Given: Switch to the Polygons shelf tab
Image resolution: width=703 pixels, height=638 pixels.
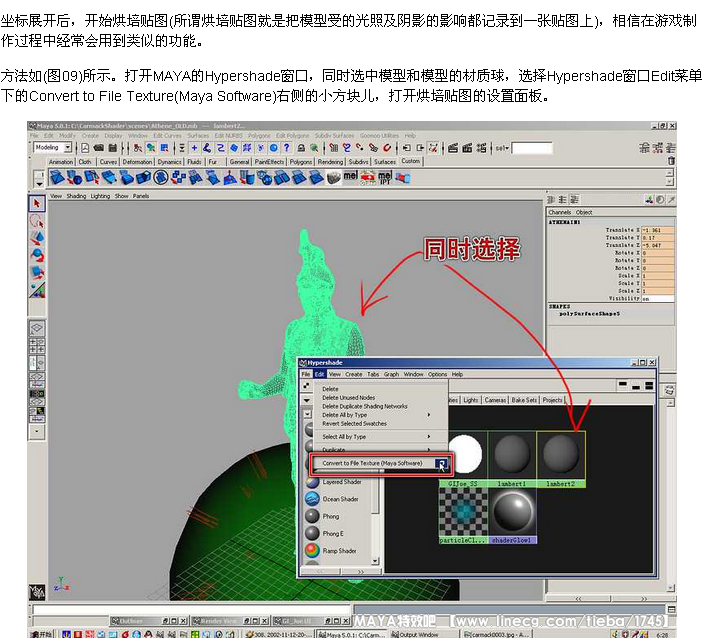Looking at the screenshot, I should point(300,162).
